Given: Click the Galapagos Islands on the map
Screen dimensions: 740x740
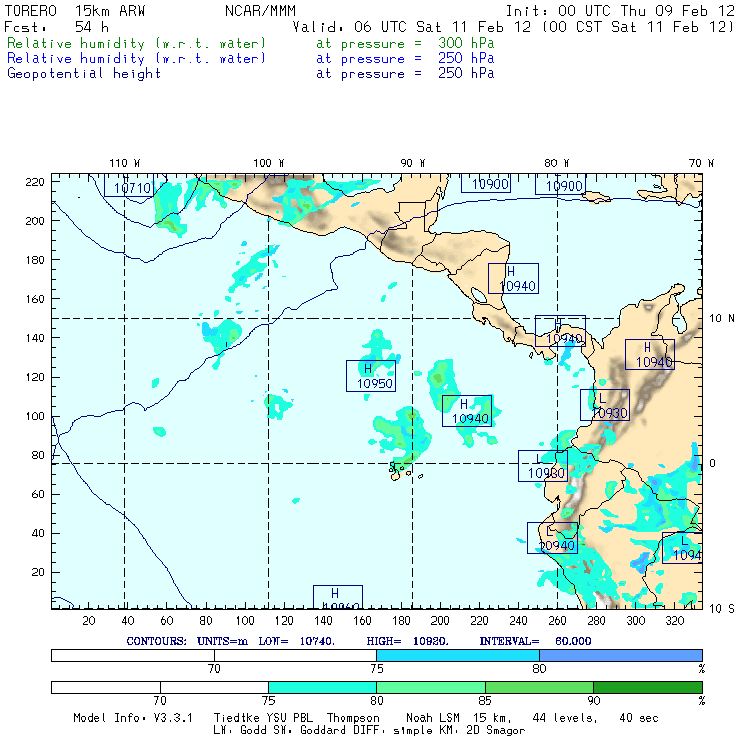Looking at the screenshot, I should (x=400, y=468).
